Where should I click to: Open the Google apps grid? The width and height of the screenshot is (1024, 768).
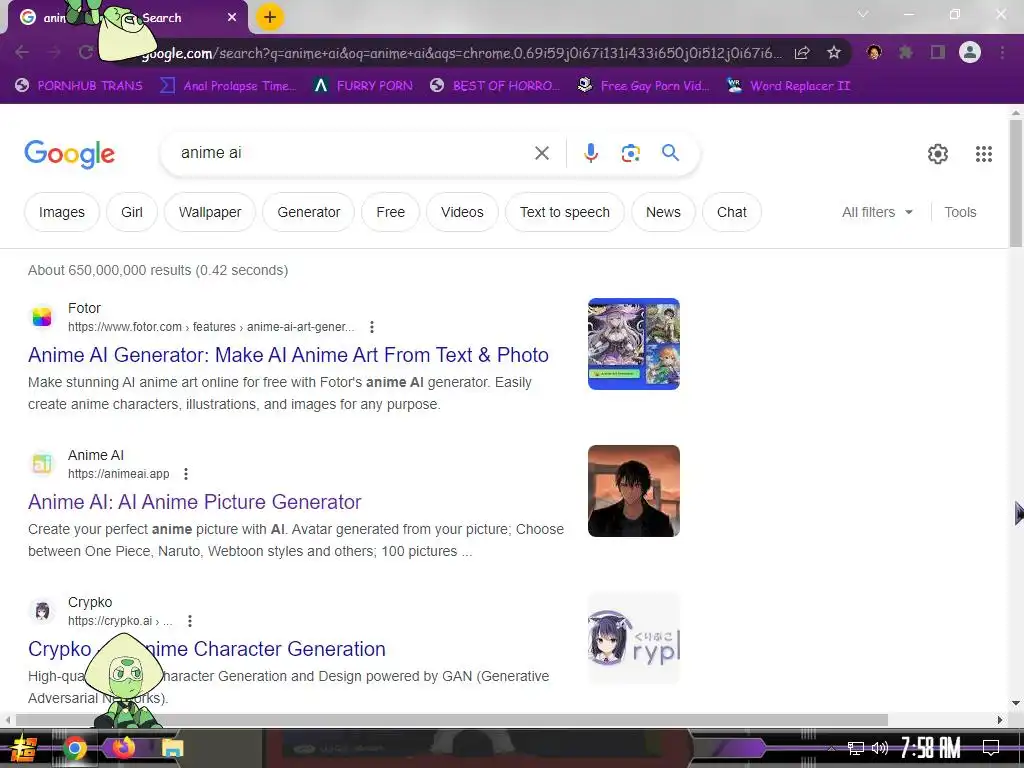[x=984, y=154]
